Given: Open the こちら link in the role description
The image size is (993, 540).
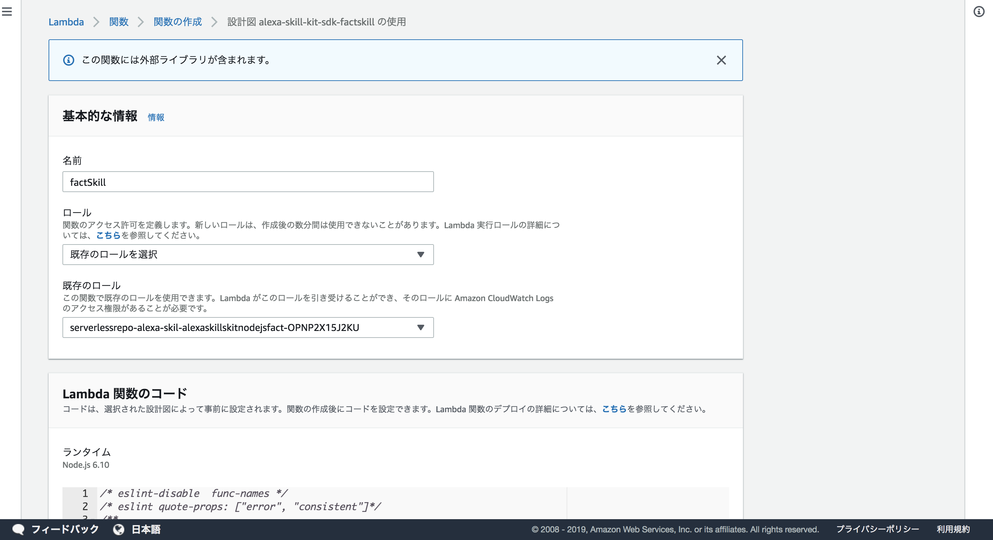Looking at the screenshot, I should coord(108,235).
